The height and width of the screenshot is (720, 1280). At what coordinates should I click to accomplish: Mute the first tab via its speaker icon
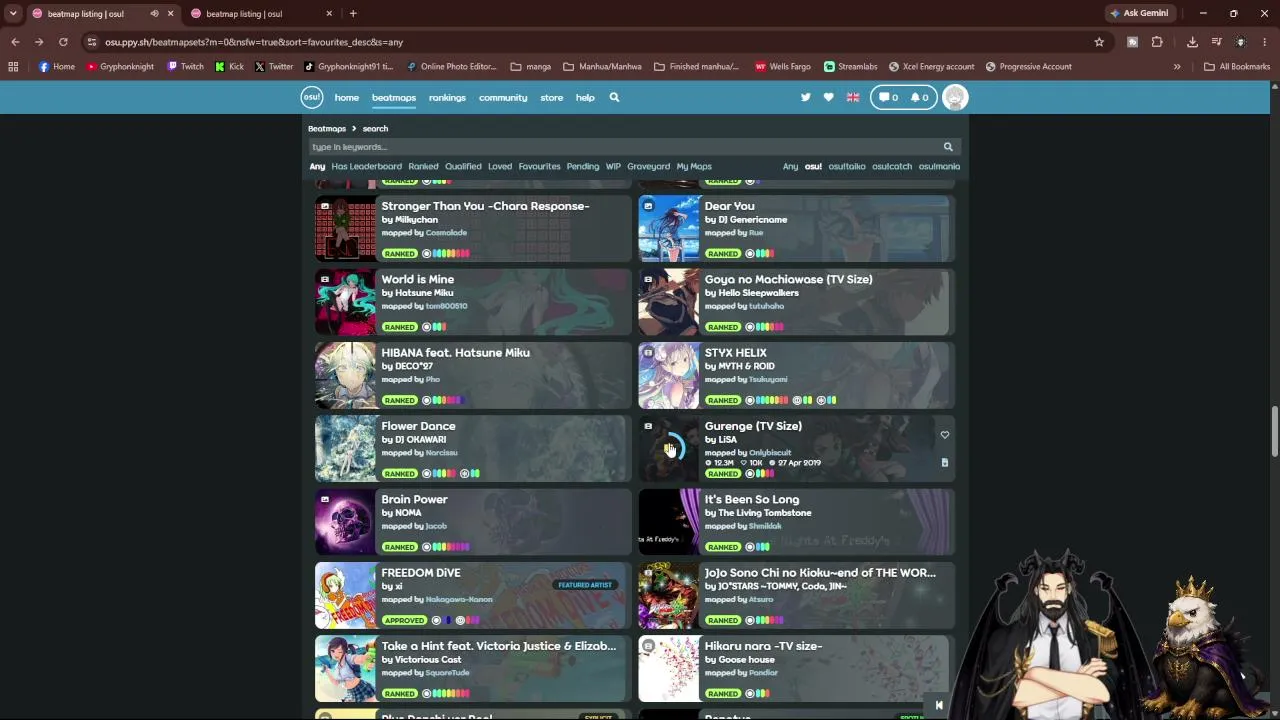coord(154,14)
